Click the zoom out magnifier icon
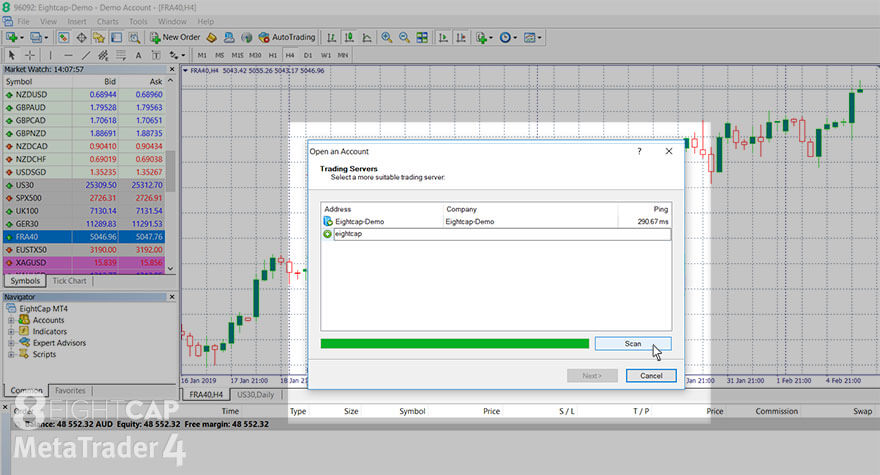This screenshot has height=475, width=880. click(404, 37)
